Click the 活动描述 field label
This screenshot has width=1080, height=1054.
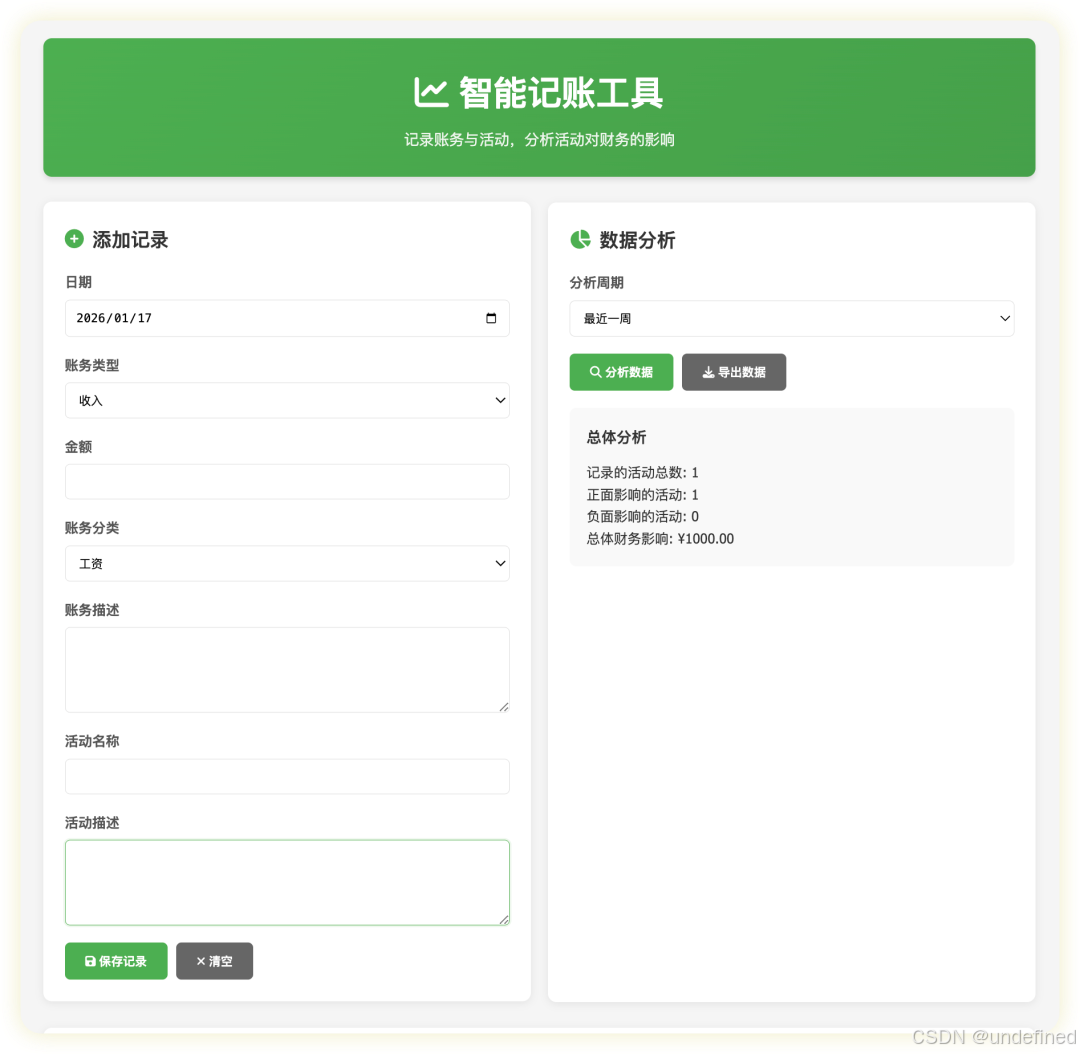92,823
